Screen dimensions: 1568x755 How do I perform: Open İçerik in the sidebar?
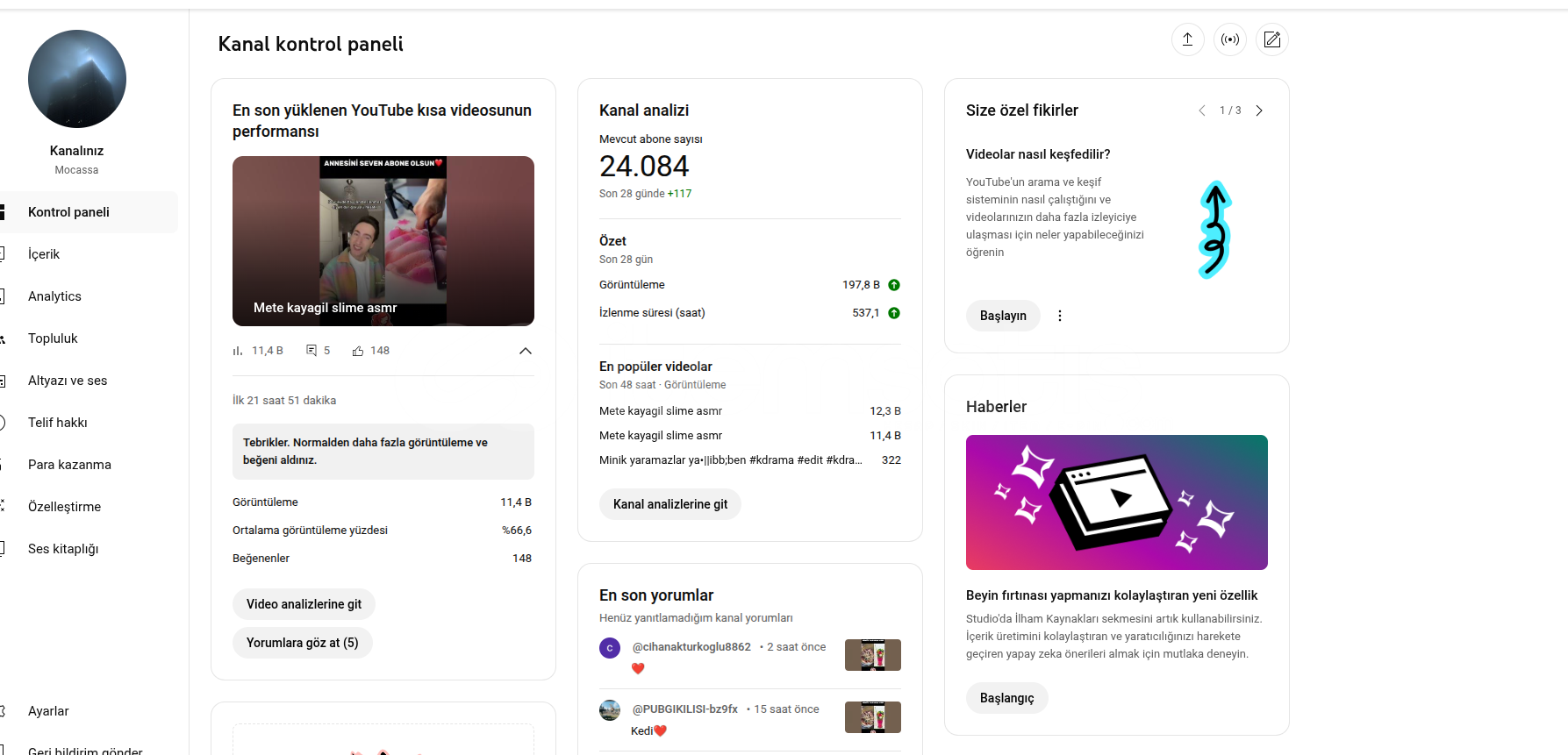89,254
